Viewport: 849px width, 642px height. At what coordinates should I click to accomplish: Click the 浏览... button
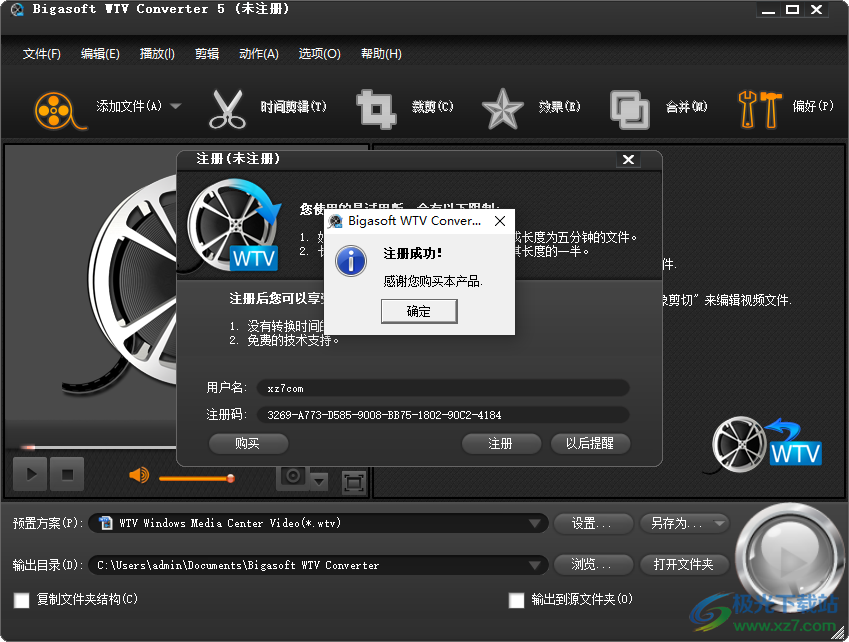coord(593,565)
